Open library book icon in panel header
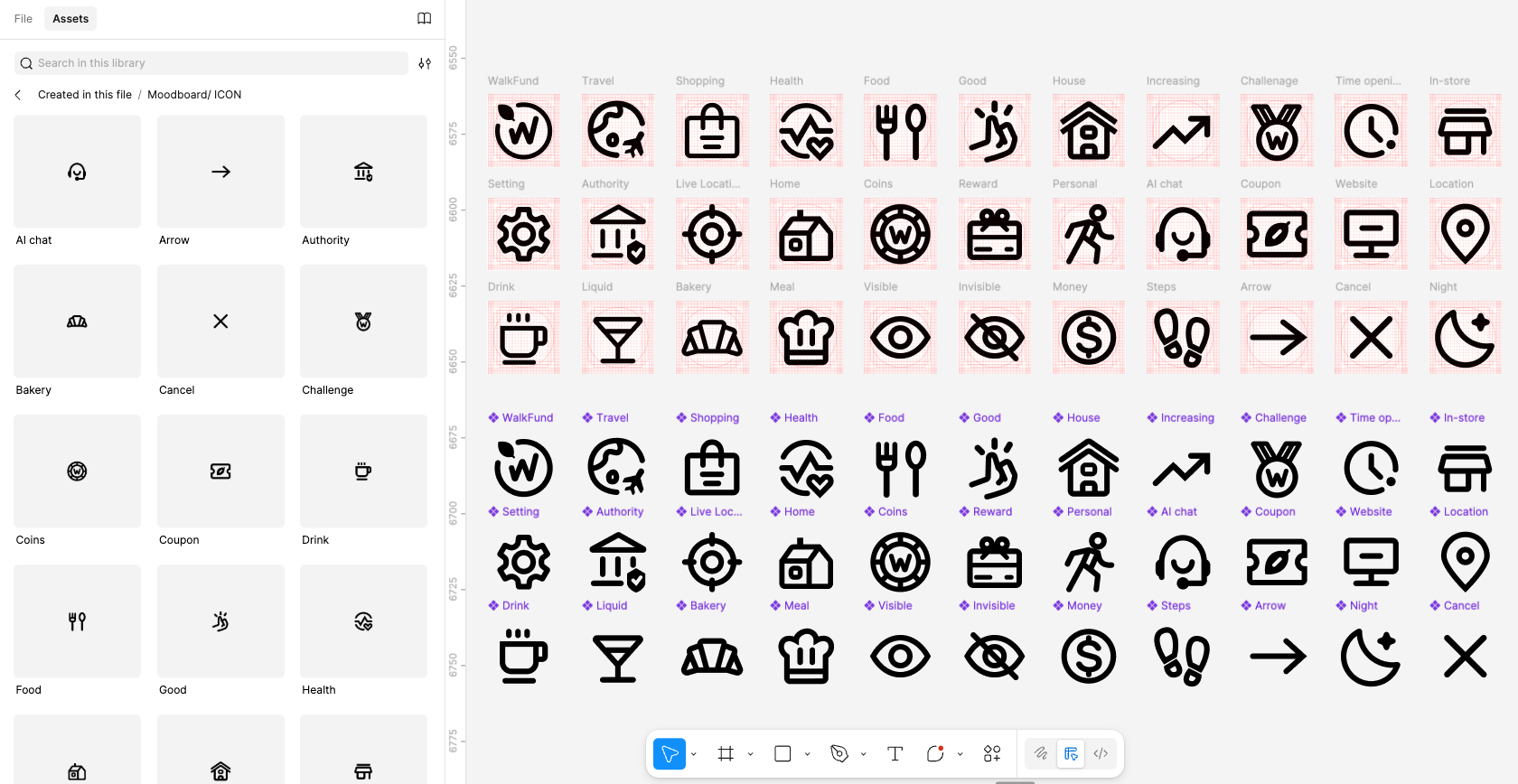 pyautogui.click(x=424, y=18)
